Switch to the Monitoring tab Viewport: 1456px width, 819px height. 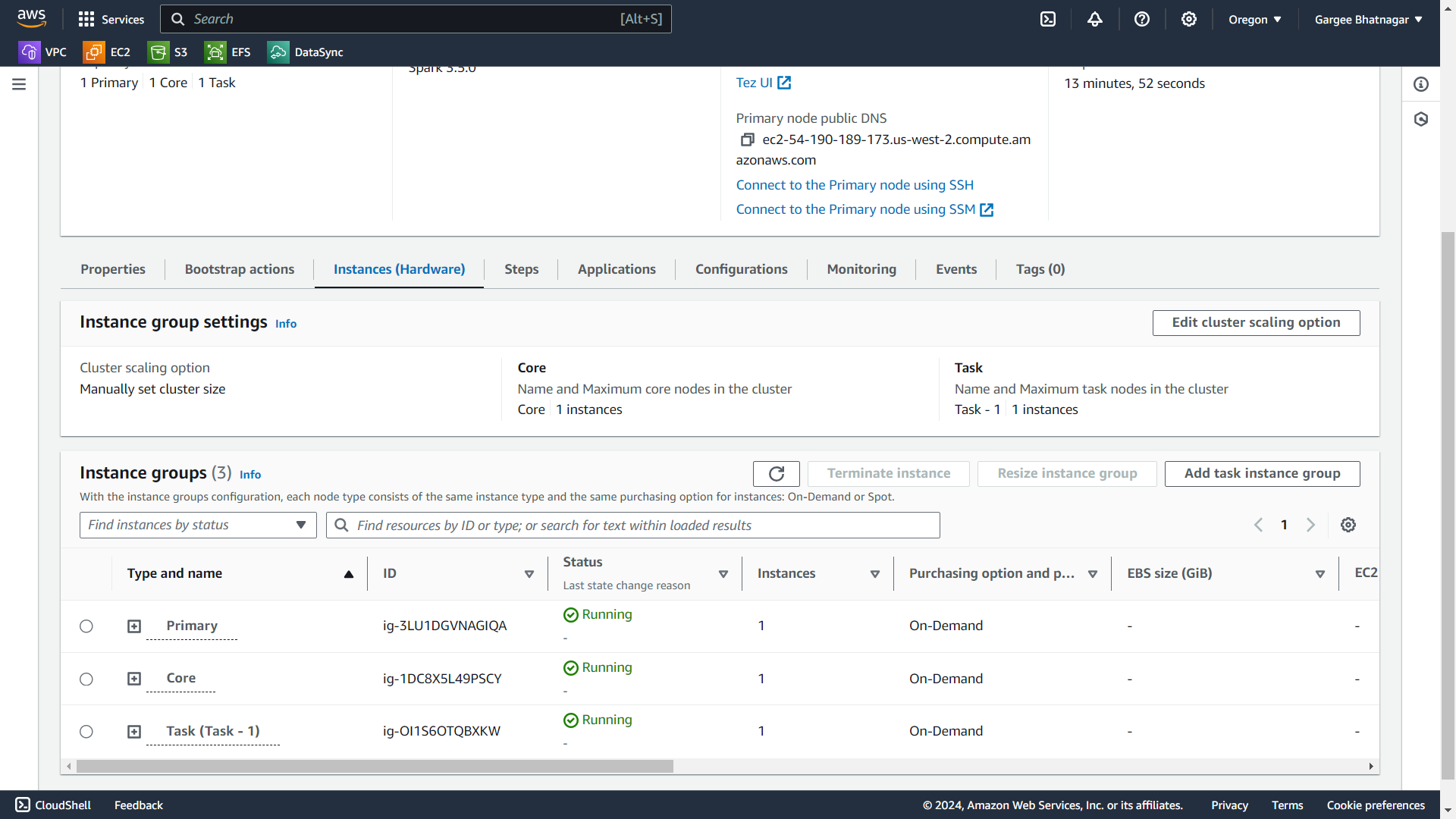(861, 269)
